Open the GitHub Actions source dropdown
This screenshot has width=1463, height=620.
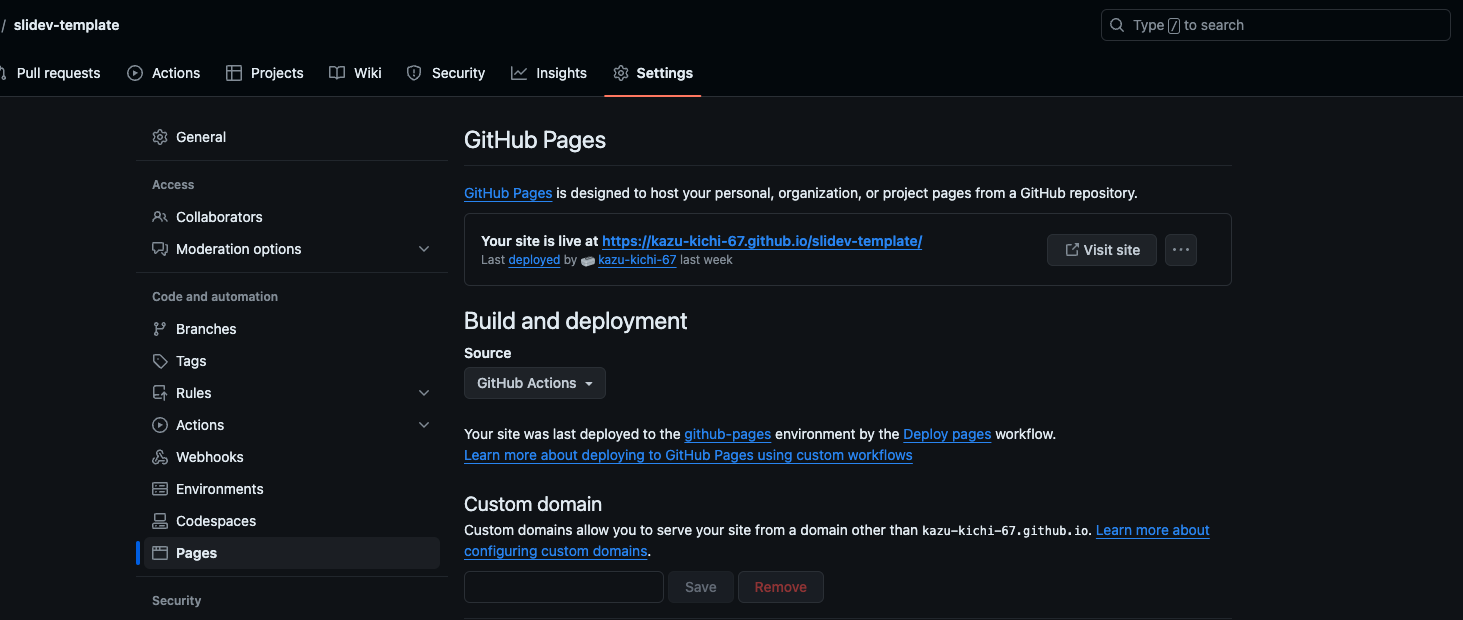coord(535,383)
